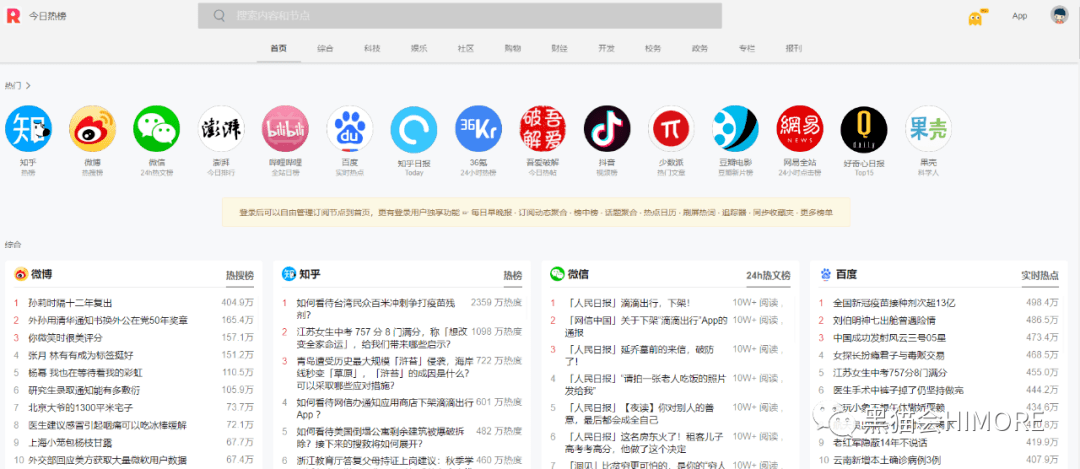Open the bilibili site ranking icon
The image size is (1080, 469).
tap(285, 129)
